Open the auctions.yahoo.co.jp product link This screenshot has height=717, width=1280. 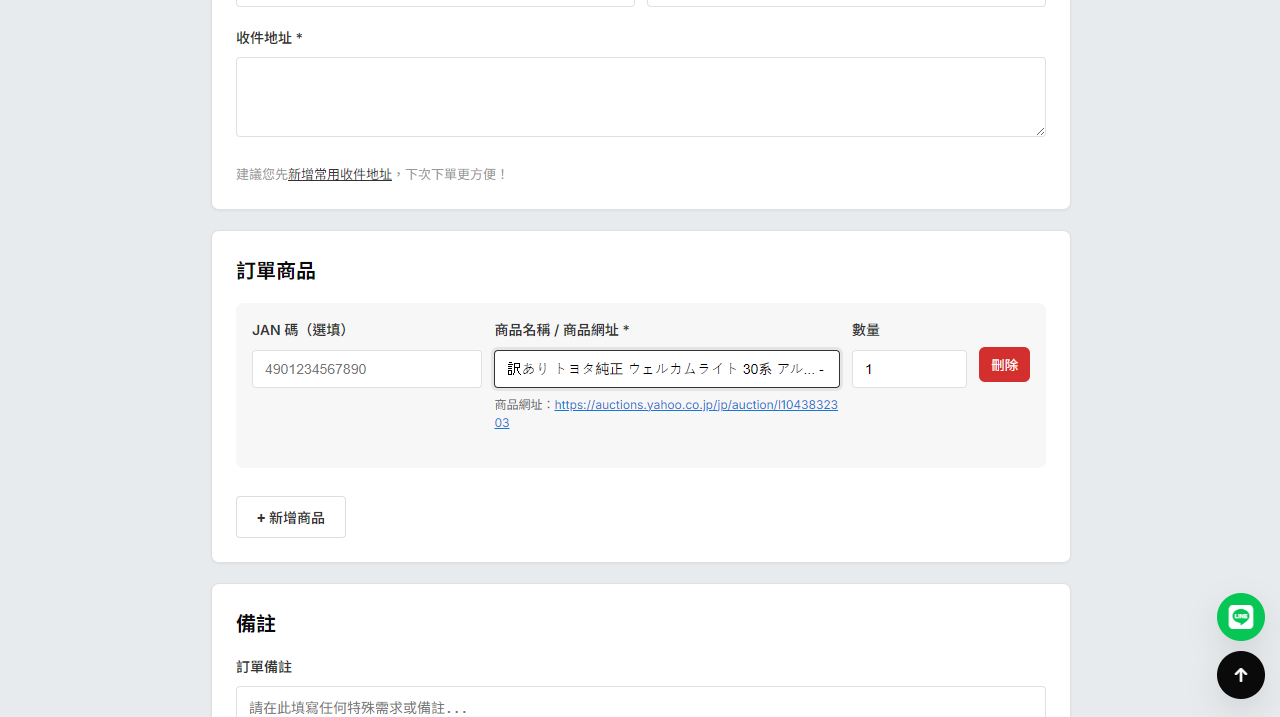point(666,414)
